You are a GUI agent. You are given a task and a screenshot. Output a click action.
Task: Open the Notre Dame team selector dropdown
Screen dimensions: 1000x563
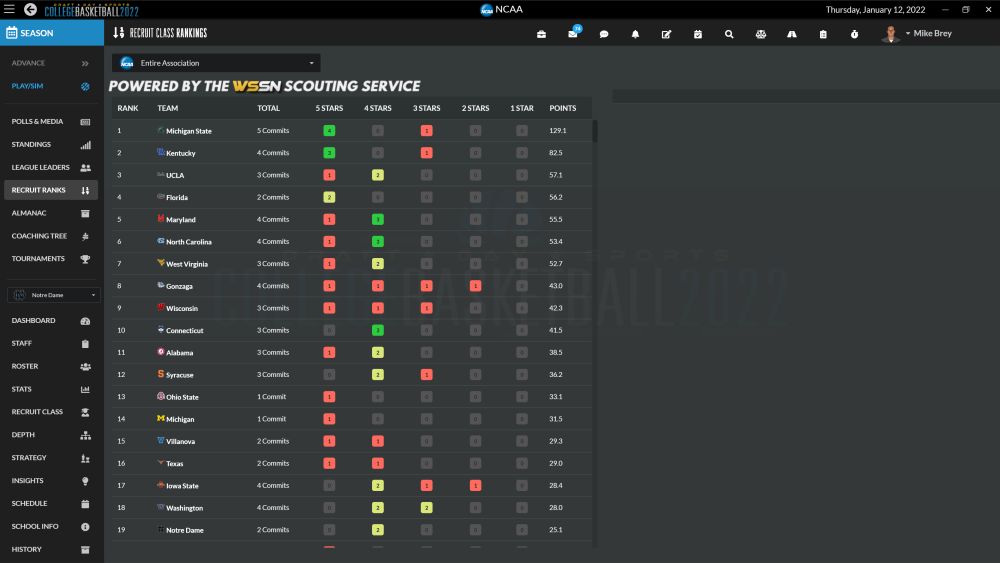pyautogui.click(x=53, y=295)
